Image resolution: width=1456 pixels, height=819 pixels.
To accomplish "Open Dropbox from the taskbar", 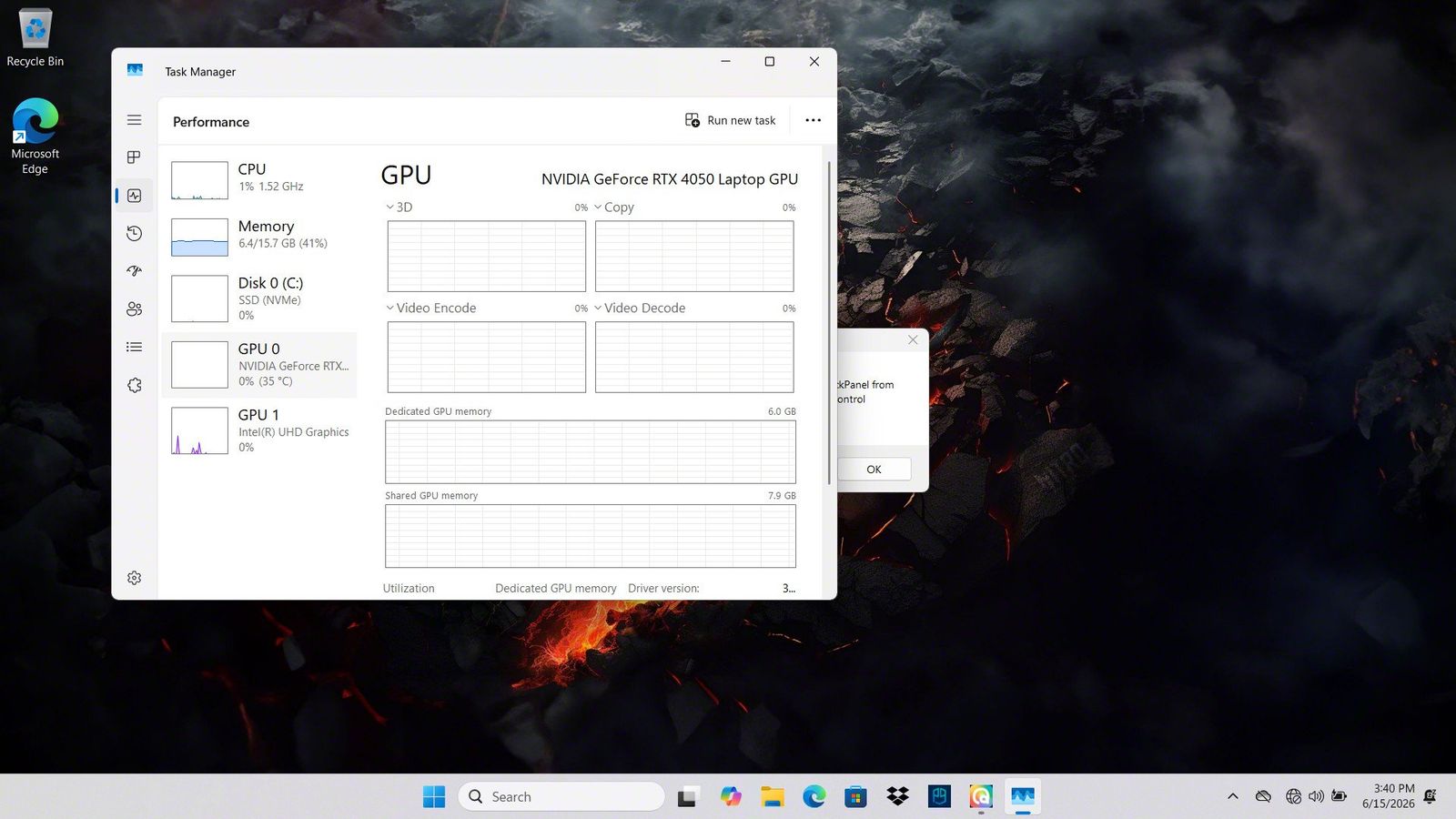I will tap(897, 796).
